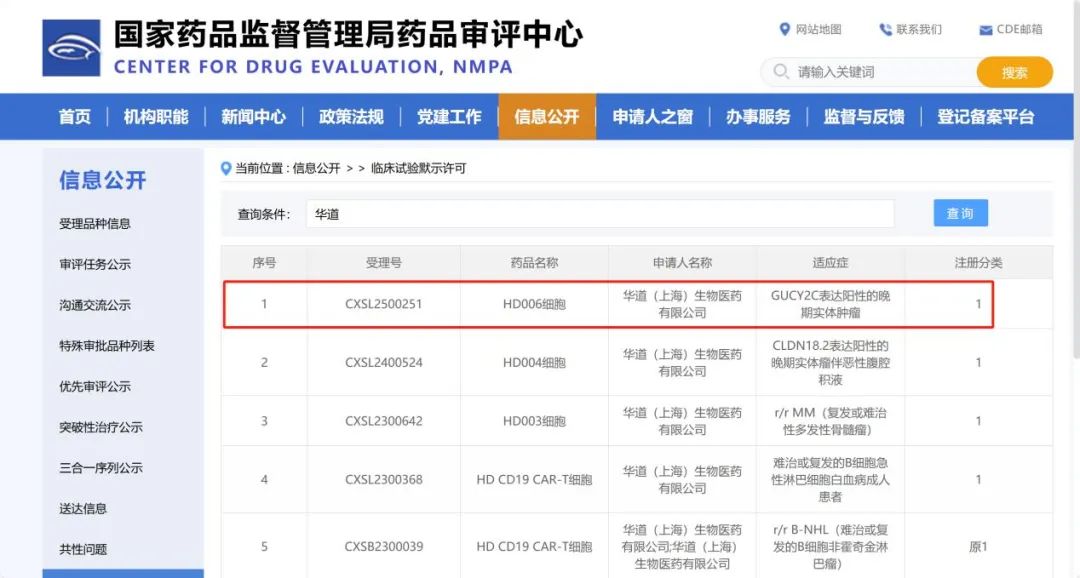
Task: Click the location pin icon in the breadcrumb
Action: tap(226, 168)
